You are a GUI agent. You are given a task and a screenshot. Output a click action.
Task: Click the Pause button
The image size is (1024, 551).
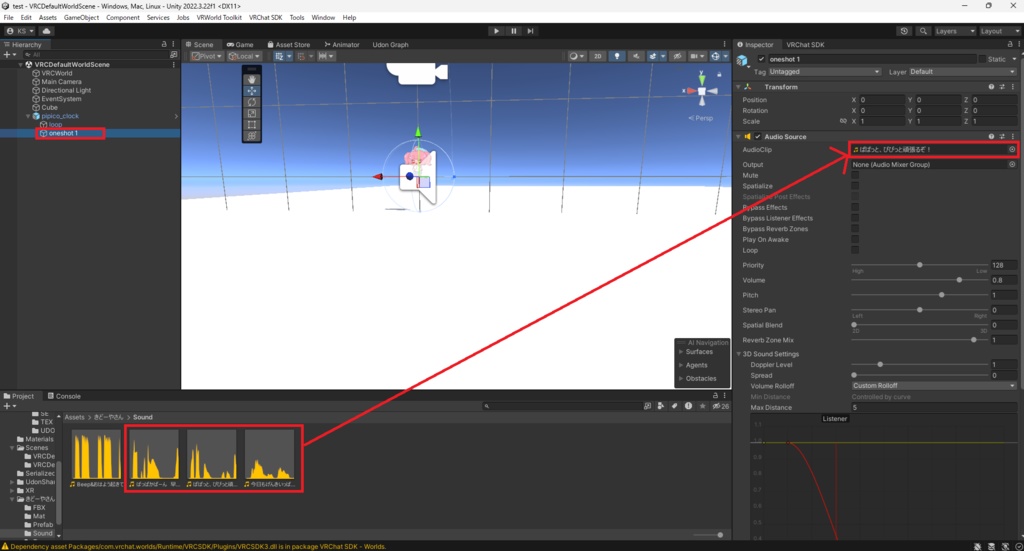click(x=513, y=31)
